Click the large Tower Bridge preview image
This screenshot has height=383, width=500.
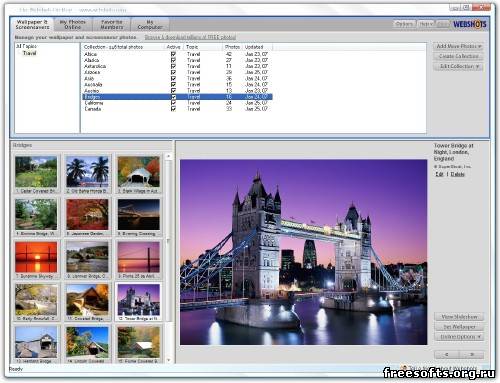point(303,252)
